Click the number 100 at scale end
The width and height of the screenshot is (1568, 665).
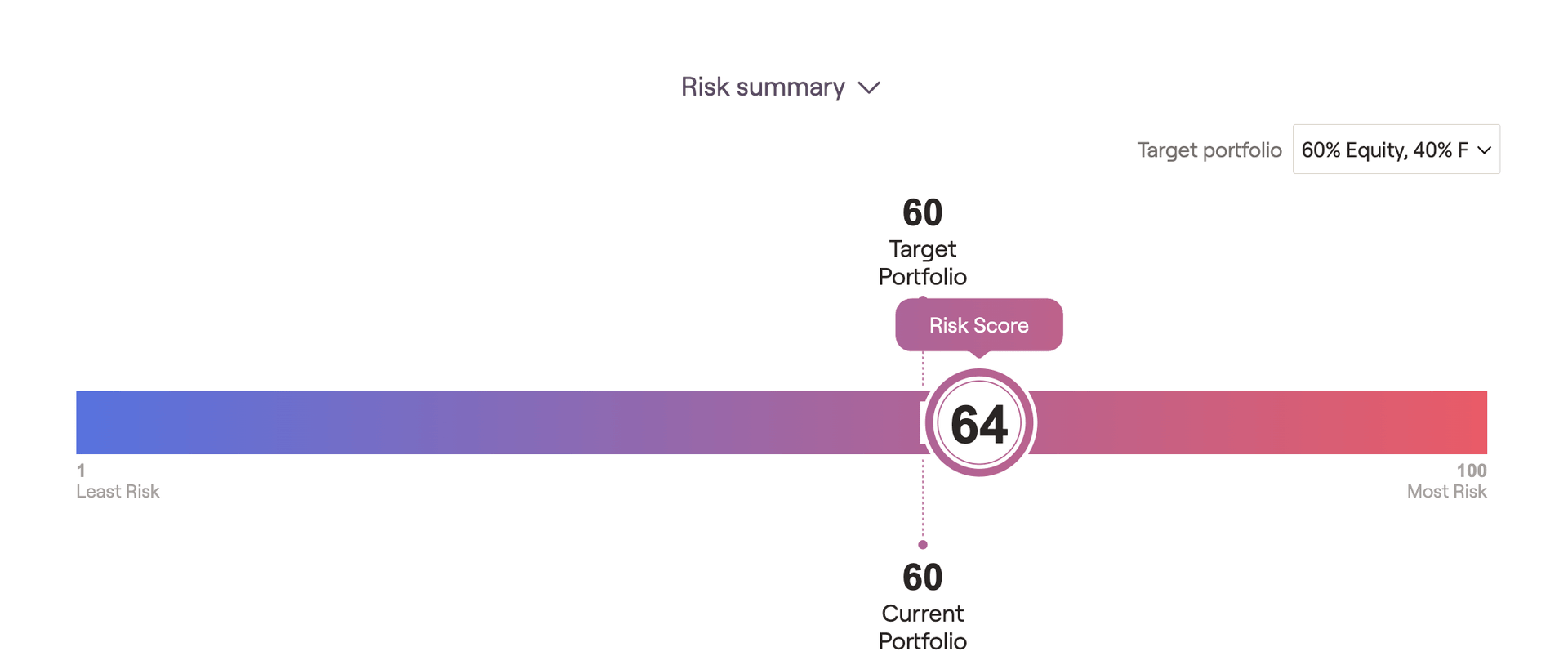tap(1472, 471)
